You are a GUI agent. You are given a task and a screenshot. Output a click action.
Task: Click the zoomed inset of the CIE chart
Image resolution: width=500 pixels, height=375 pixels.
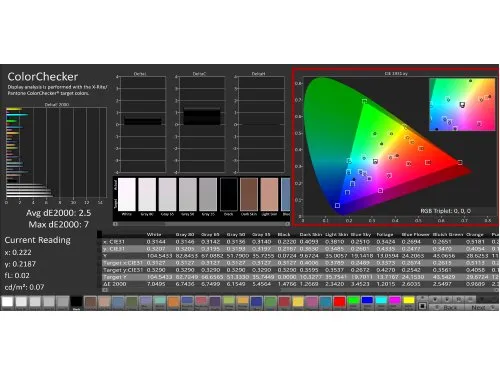click(x=462, y=104)
